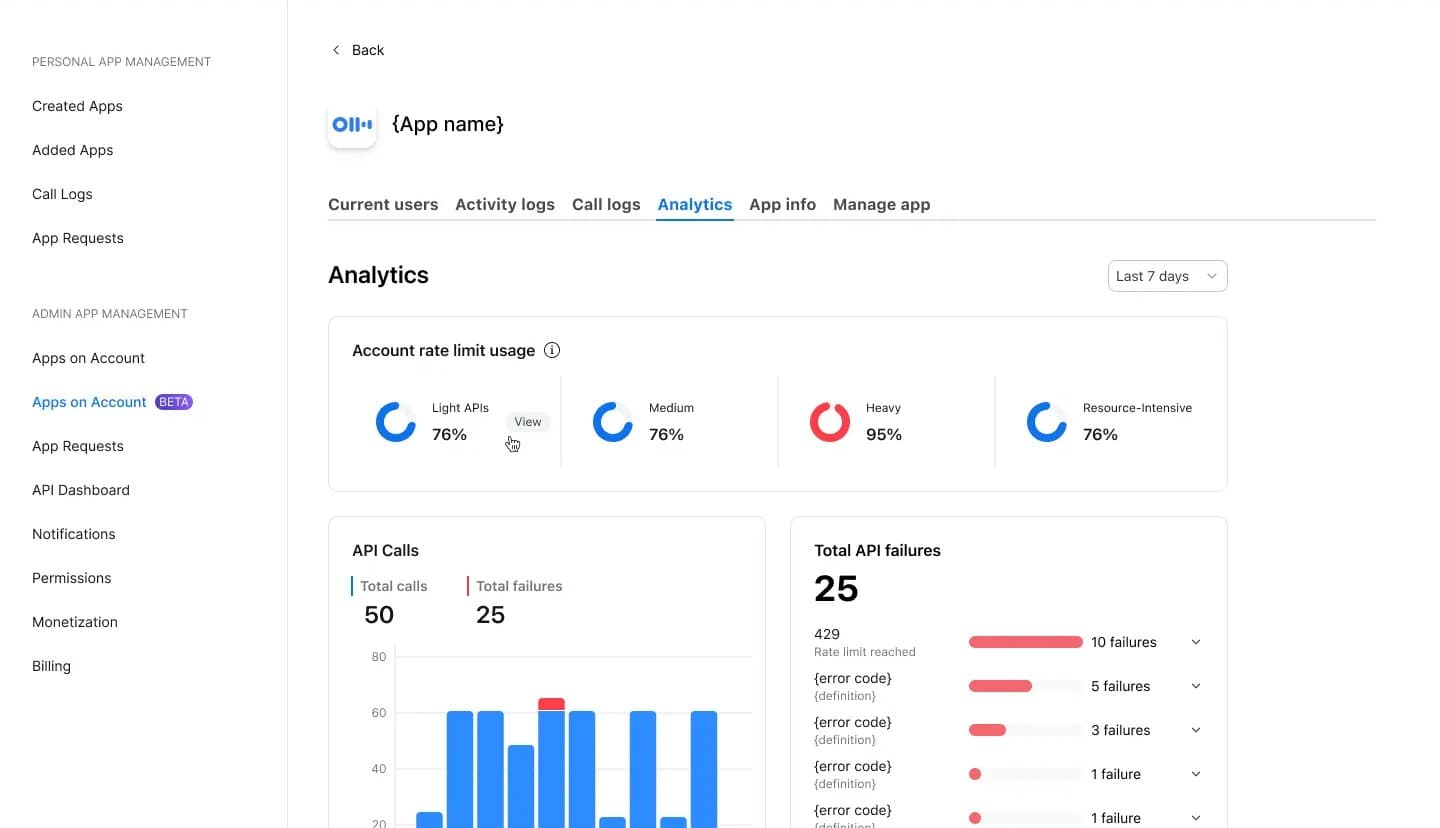This screenshot has width=1440, height=828.
Task: Click the Light APIs donut chart icon
Action: pyautogui.click(x=396, y=422)
